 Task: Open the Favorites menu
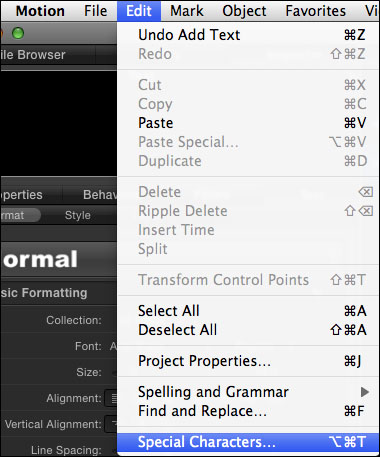[315, 11]
